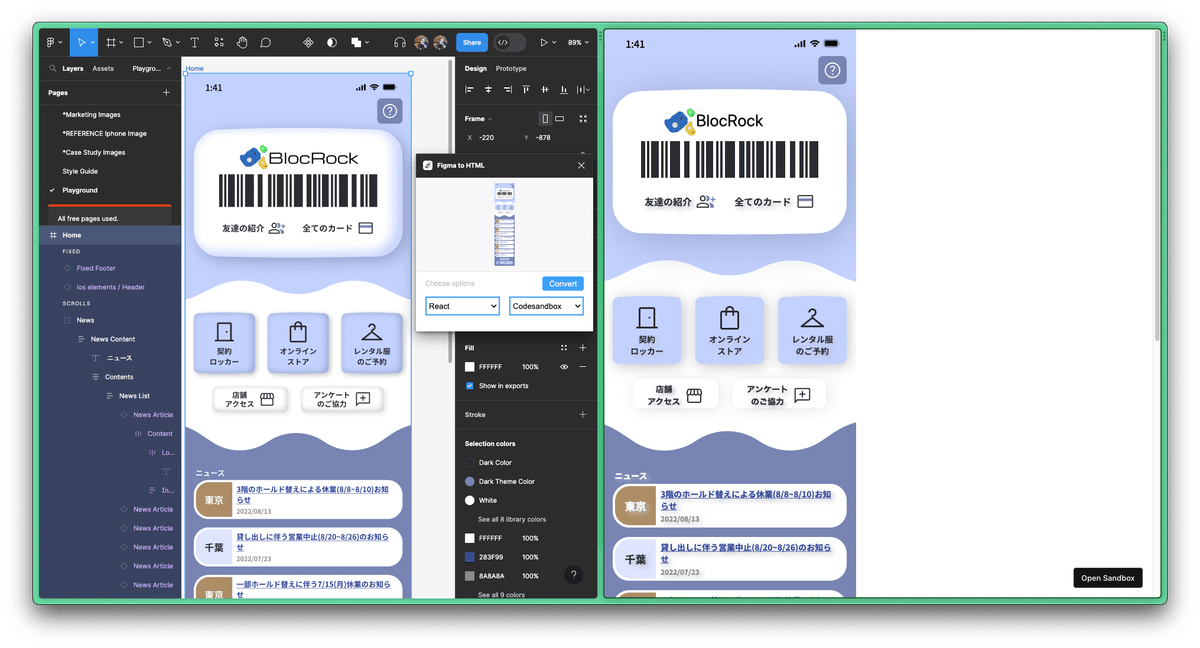Add a new page with plus icon
This screenshot has height=648, width=1200.
tap(166, 93)
